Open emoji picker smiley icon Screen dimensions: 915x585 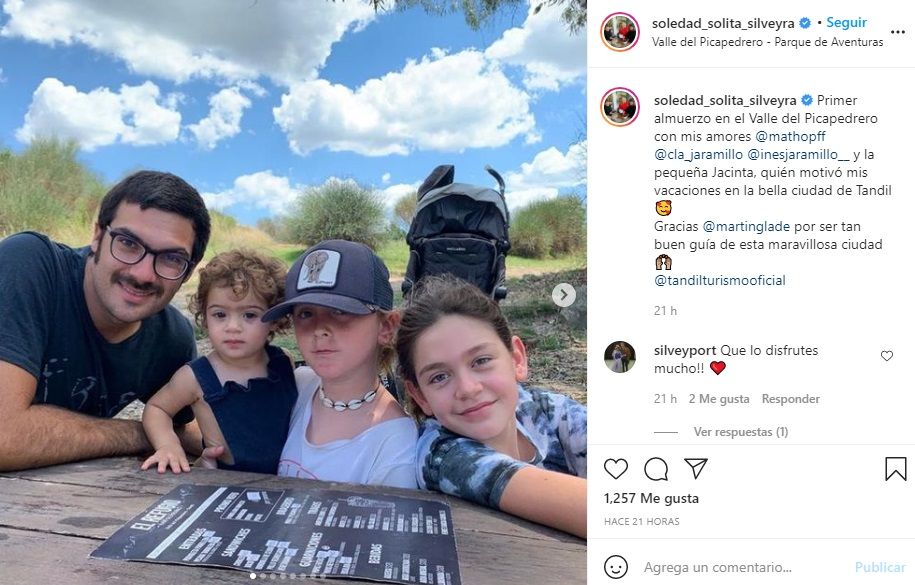(616, 567)
